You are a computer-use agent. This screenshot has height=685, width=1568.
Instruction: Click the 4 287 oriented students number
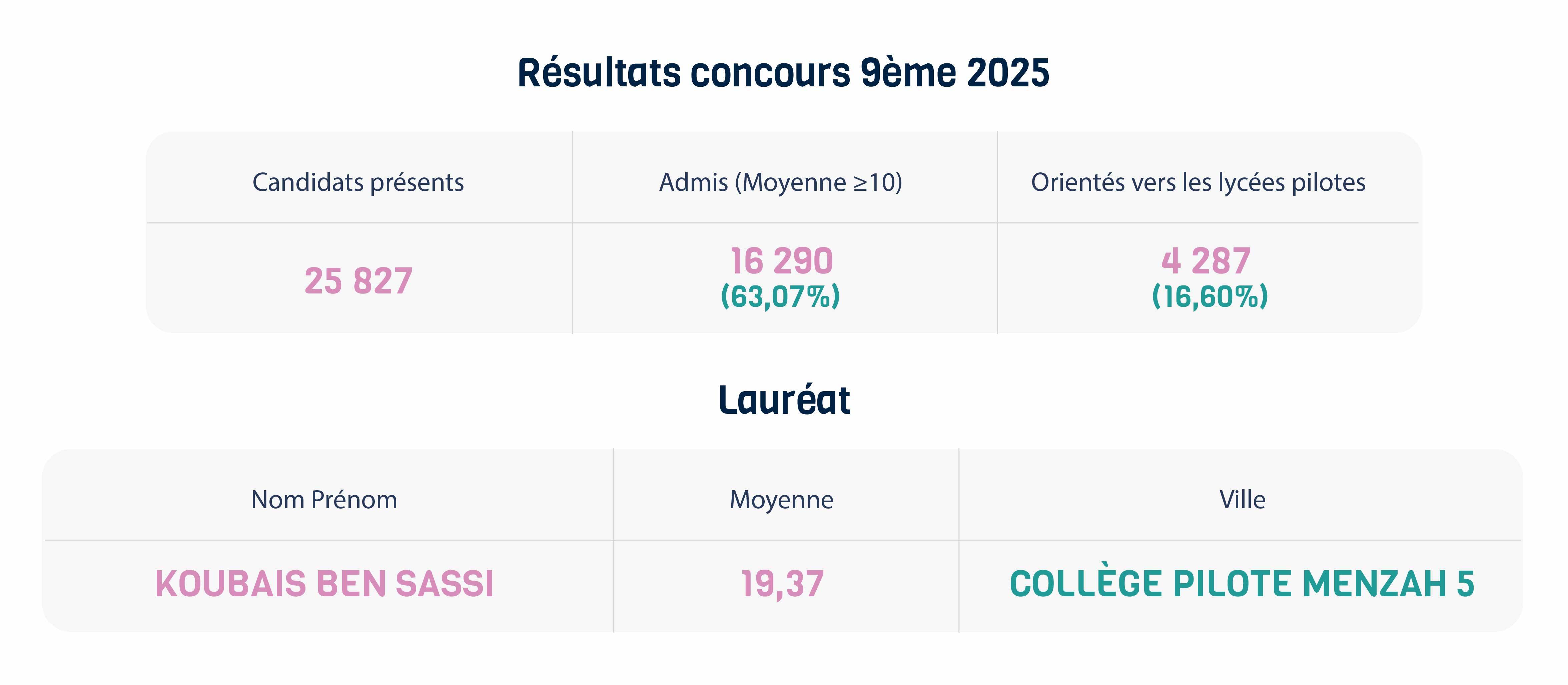tap(1206, 260)
